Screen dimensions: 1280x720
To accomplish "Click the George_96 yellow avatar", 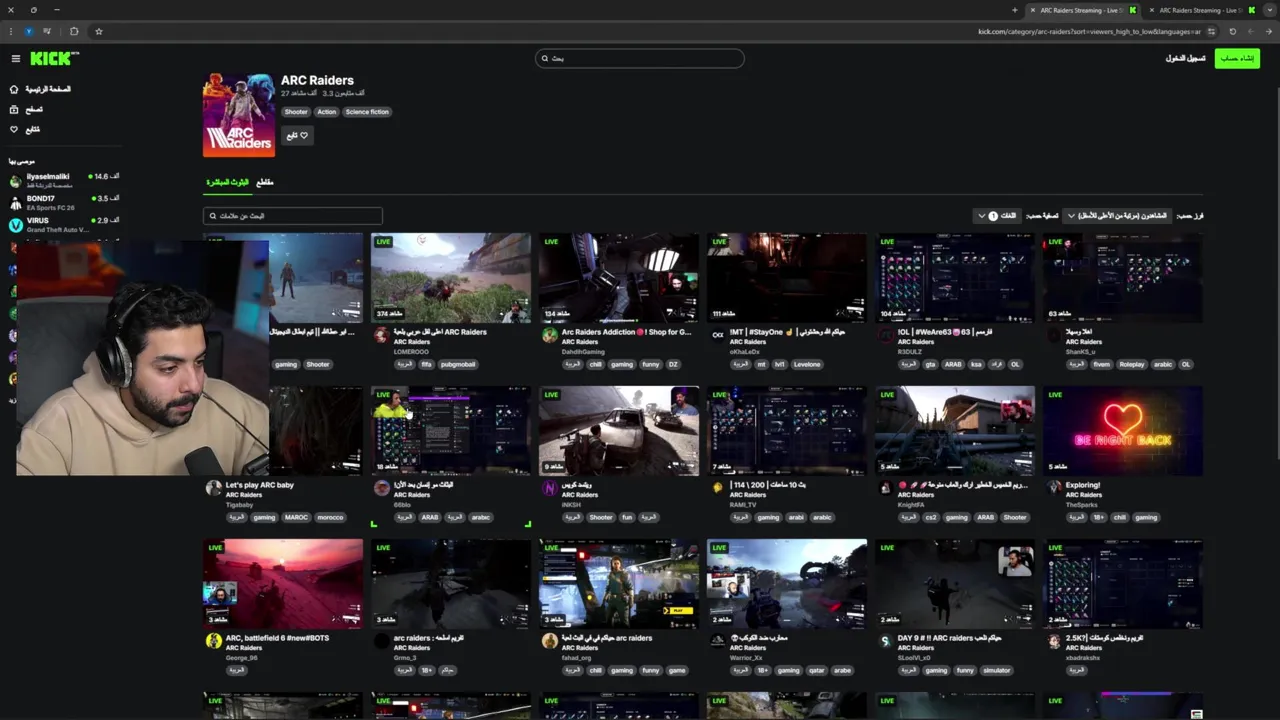I will (x=213, y=642).
